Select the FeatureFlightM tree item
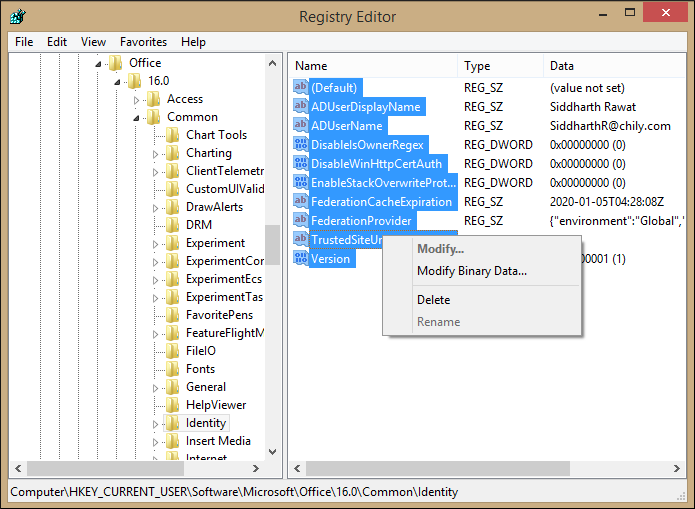 click(225, 333)
